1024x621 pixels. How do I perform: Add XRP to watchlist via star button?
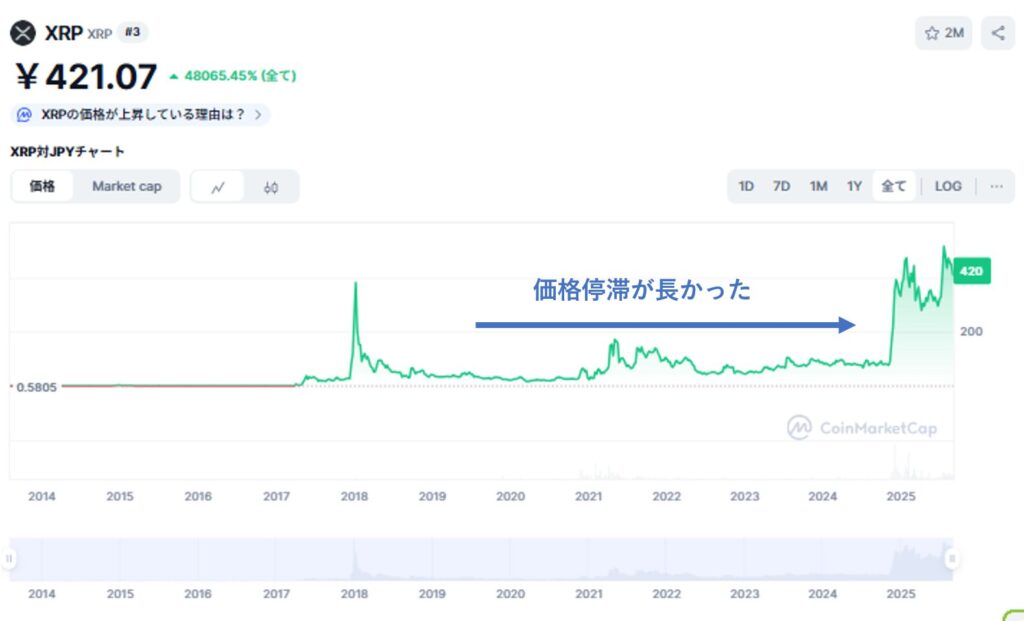tap(944, 33)
